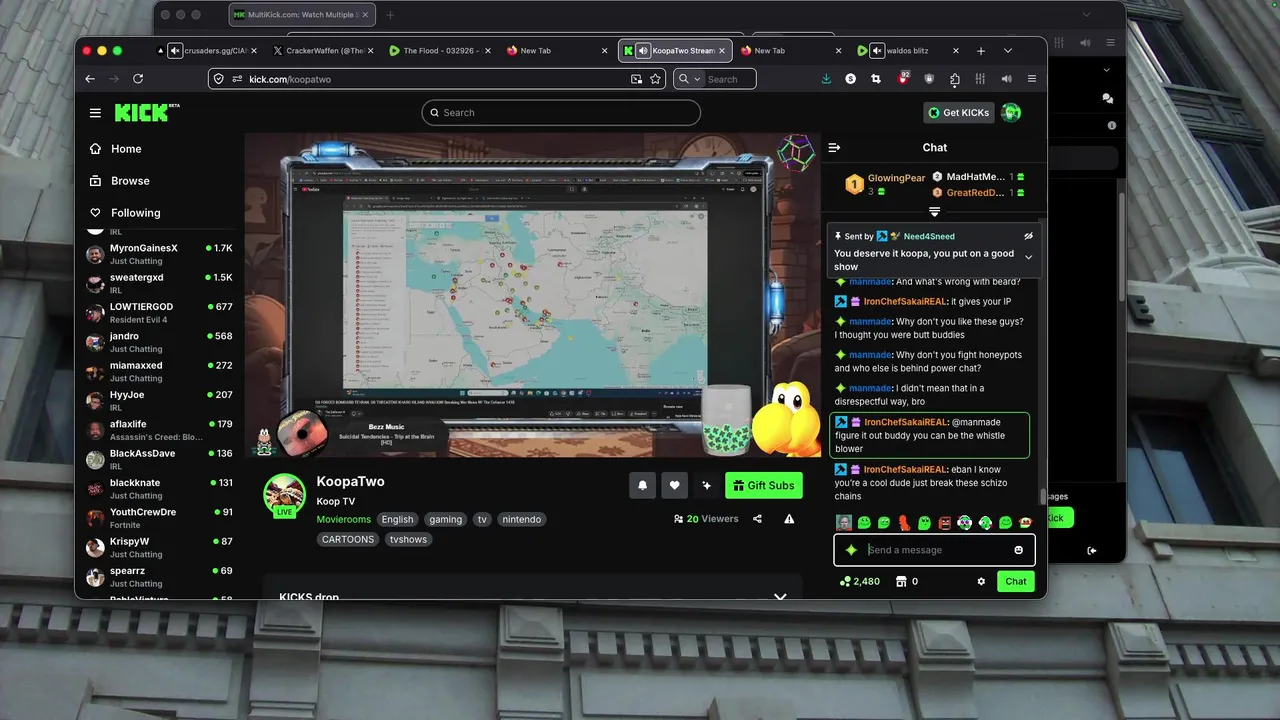1280x720 pixels.
Task: Click the Kick logo
Action: click(147, 112)
